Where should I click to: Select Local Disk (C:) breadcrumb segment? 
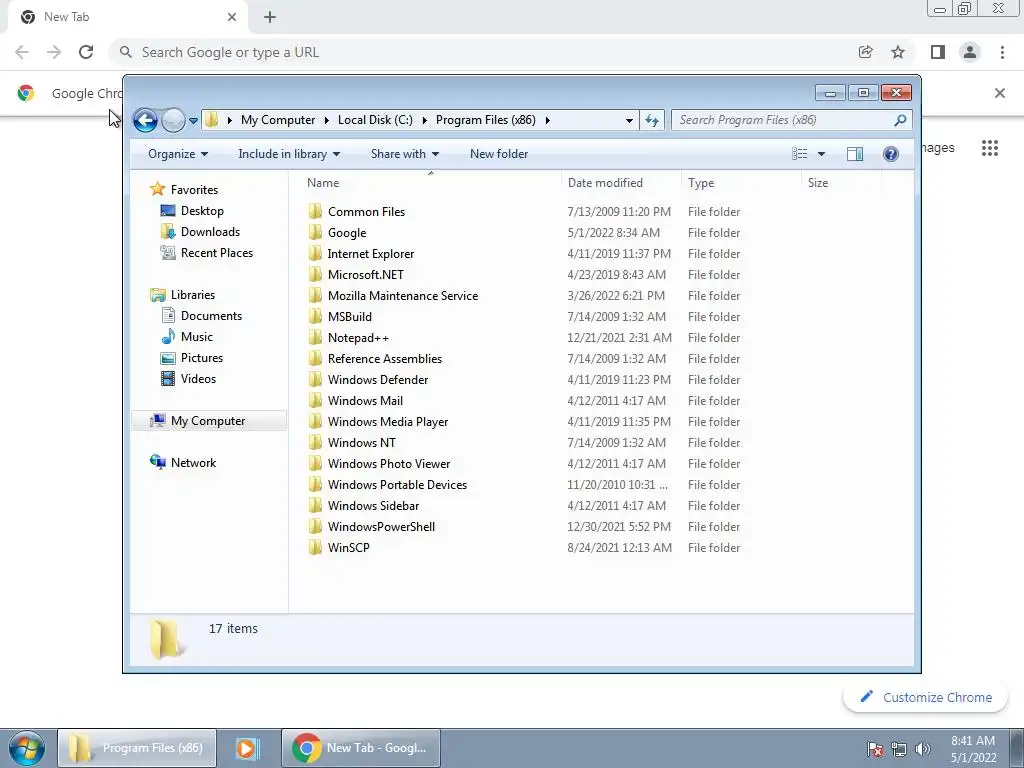(375, 120)
